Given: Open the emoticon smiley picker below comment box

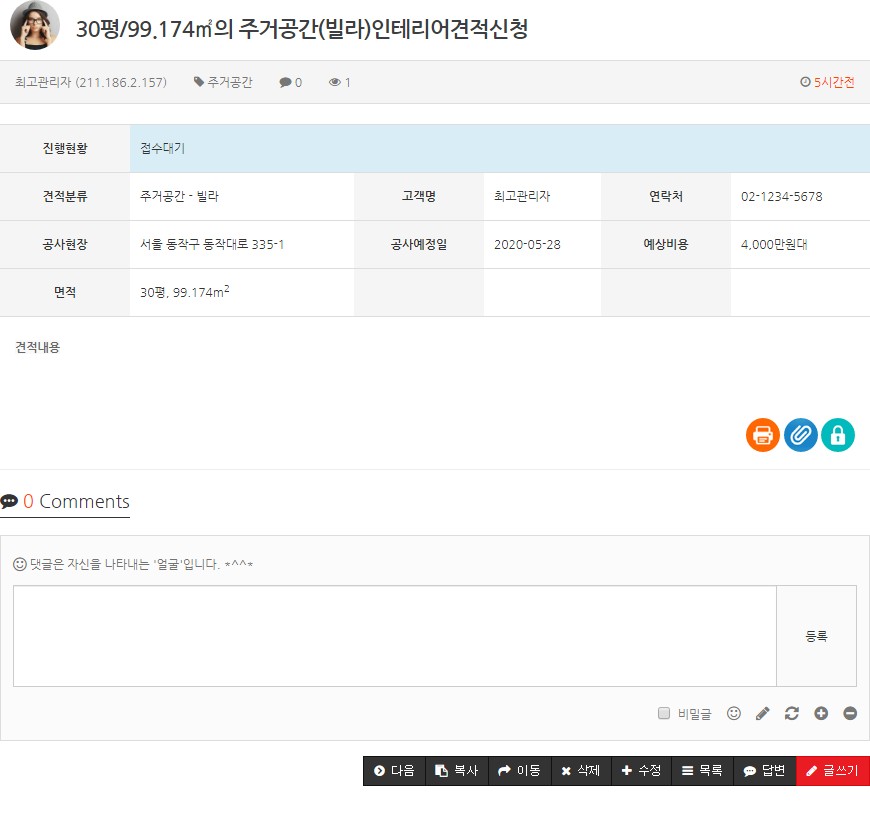Looking at the screenshot, I should point(734,713).
